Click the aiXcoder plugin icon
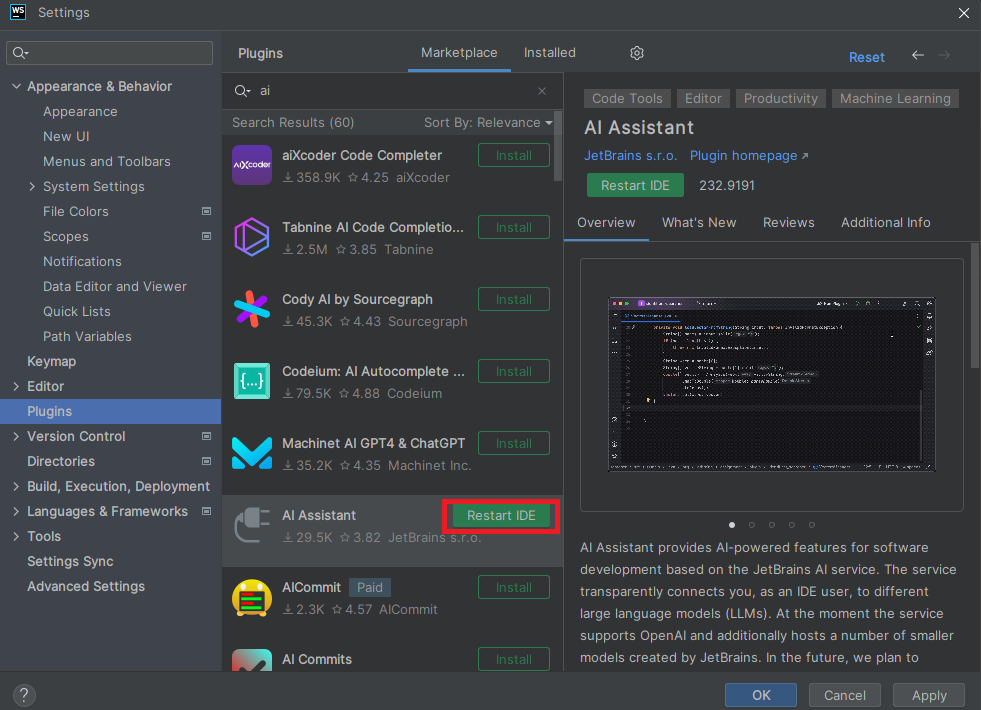 pyautogui.click(x=252, y=165)
